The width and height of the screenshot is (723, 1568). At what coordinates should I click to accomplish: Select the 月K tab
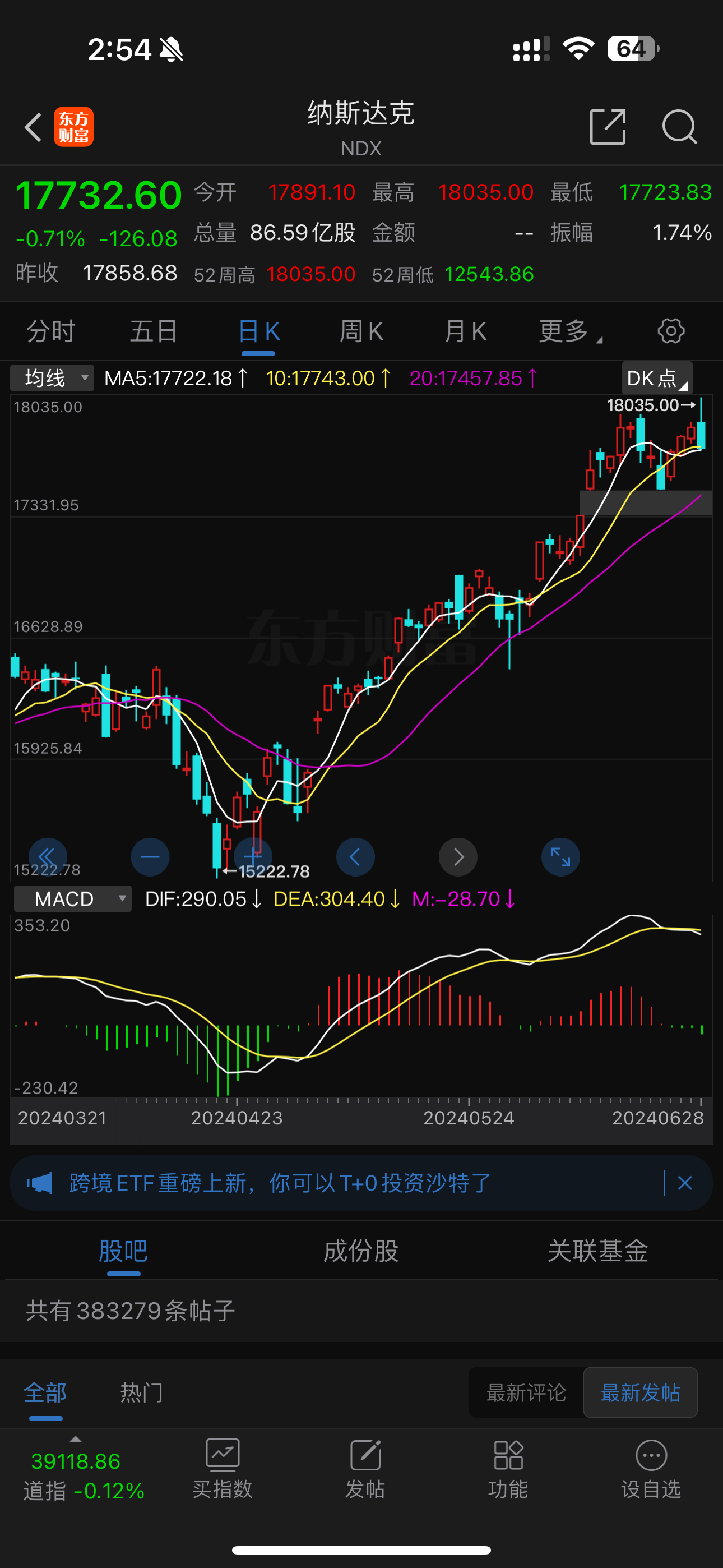pyautogui.click(x=465, y=331)
